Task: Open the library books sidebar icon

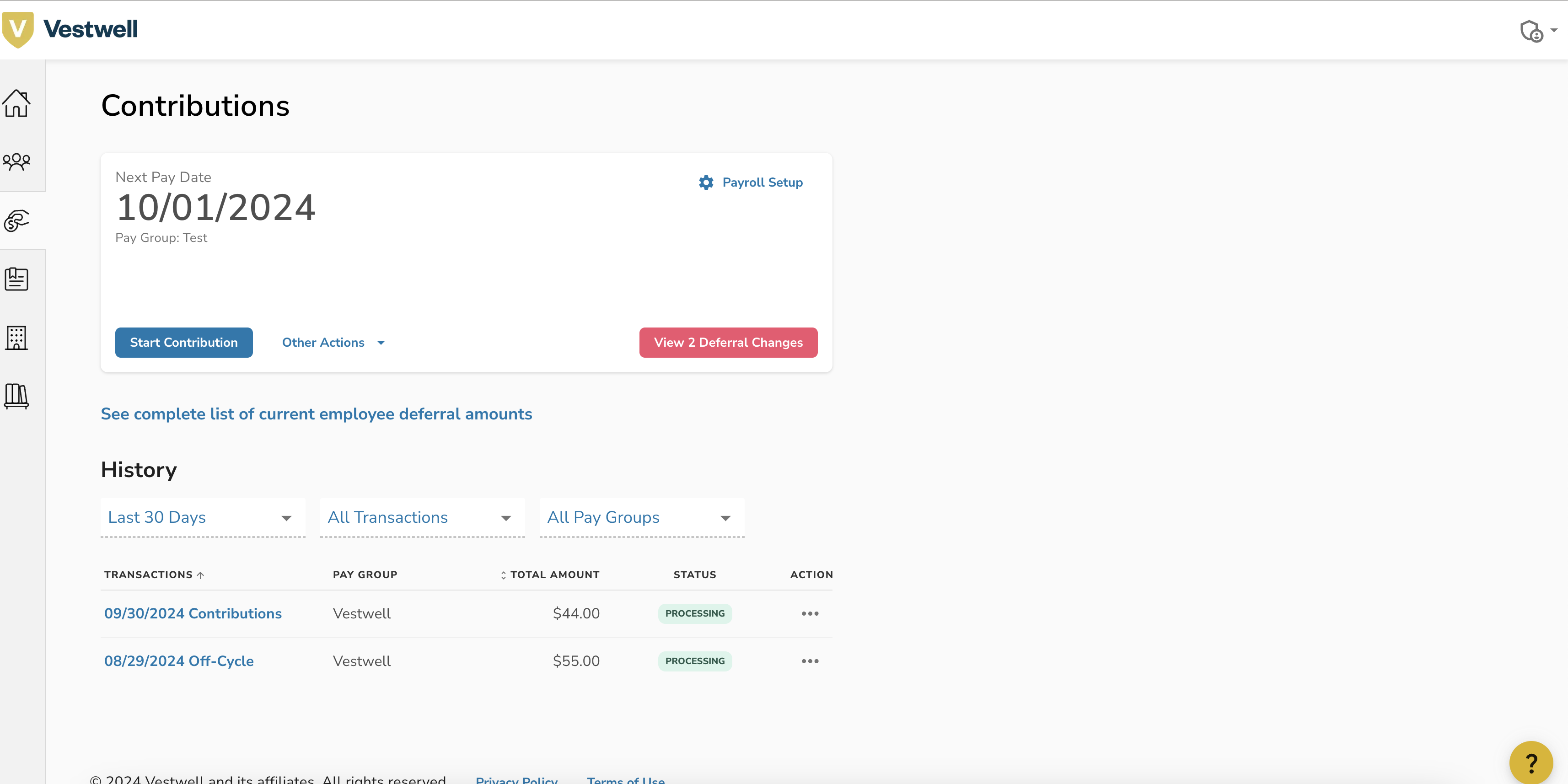Action: pos(16,396)
